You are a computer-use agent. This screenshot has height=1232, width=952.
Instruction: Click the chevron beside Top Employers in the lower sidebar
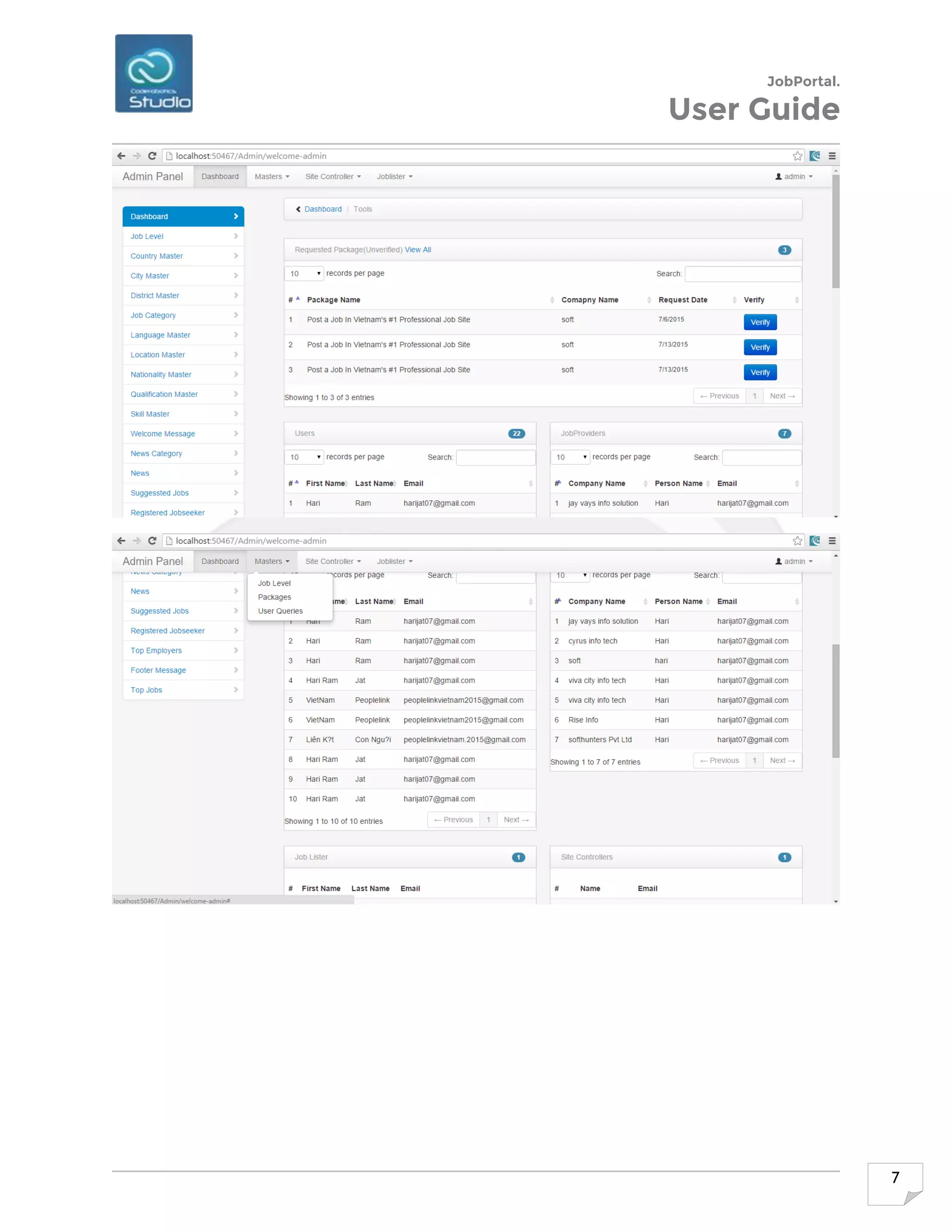(x=236, y=650)
